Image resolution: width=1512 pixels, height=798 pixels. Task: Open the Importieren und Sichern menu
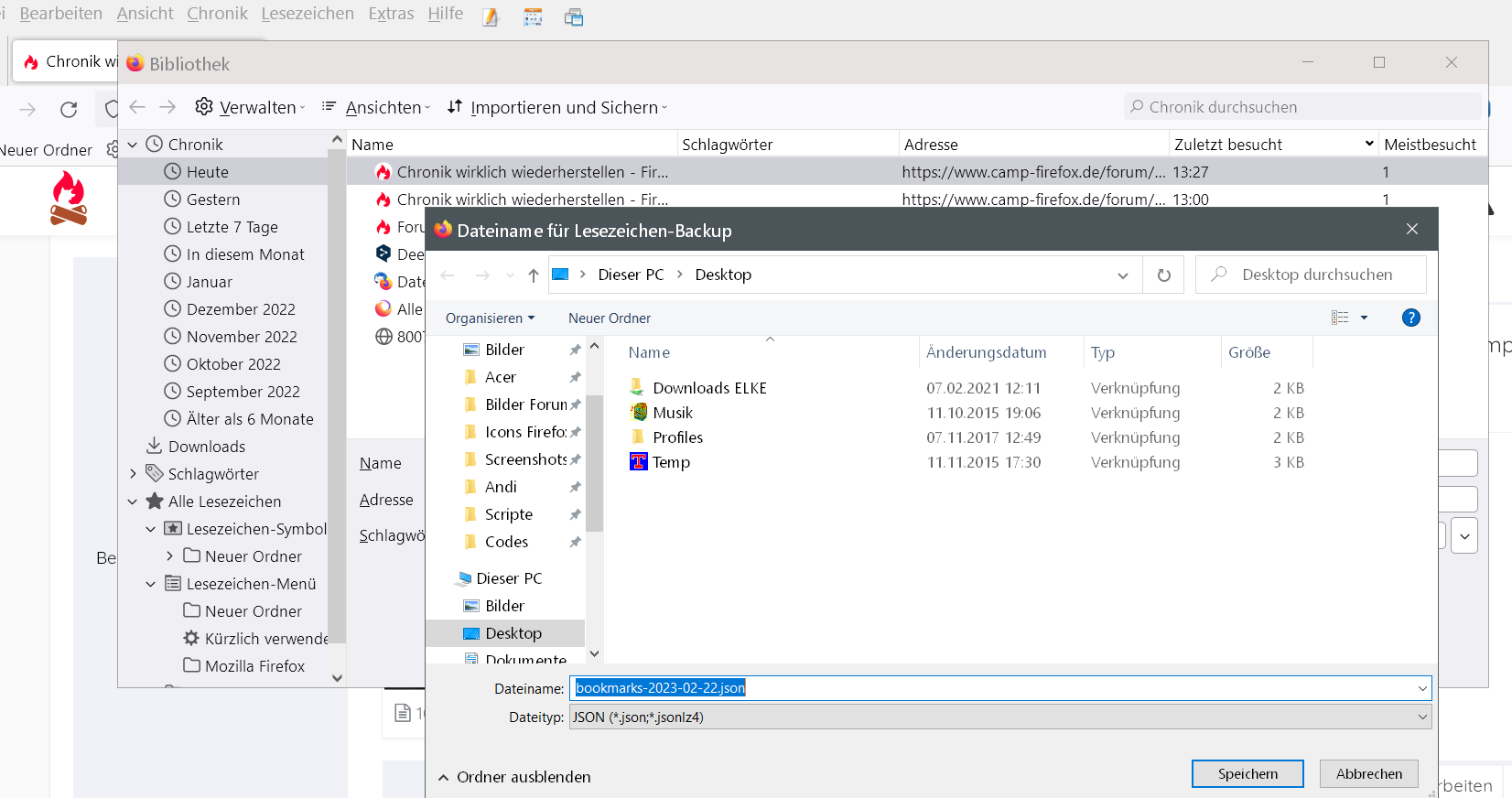click(x=557, y=107)
